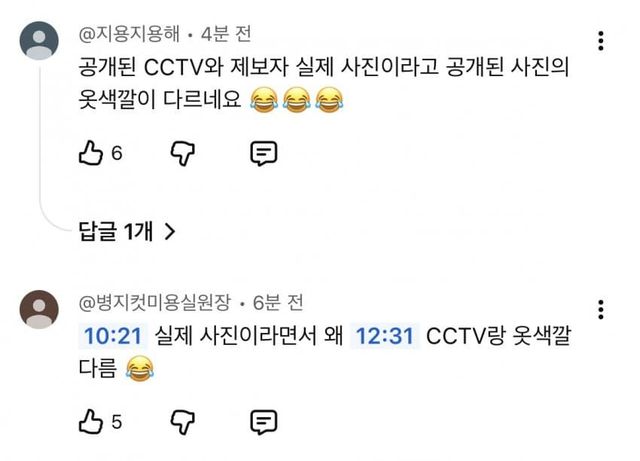This screenshot has width=640, height=461.
Task: Click the 5 like count
Action: coord(117,422)
